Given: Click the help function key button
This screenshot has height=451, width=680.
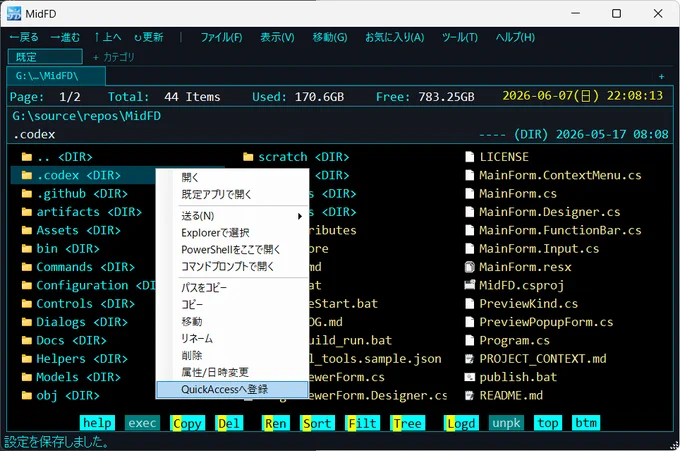Looking at the screenshot, I should point(97,423).
